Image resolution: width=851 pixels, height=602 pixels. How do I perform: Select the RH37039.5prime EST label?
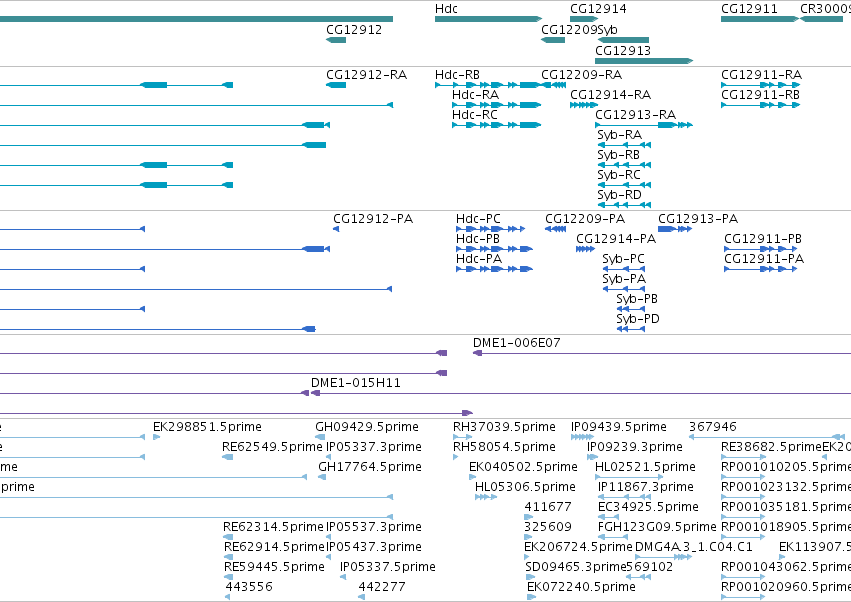(504, 427)
